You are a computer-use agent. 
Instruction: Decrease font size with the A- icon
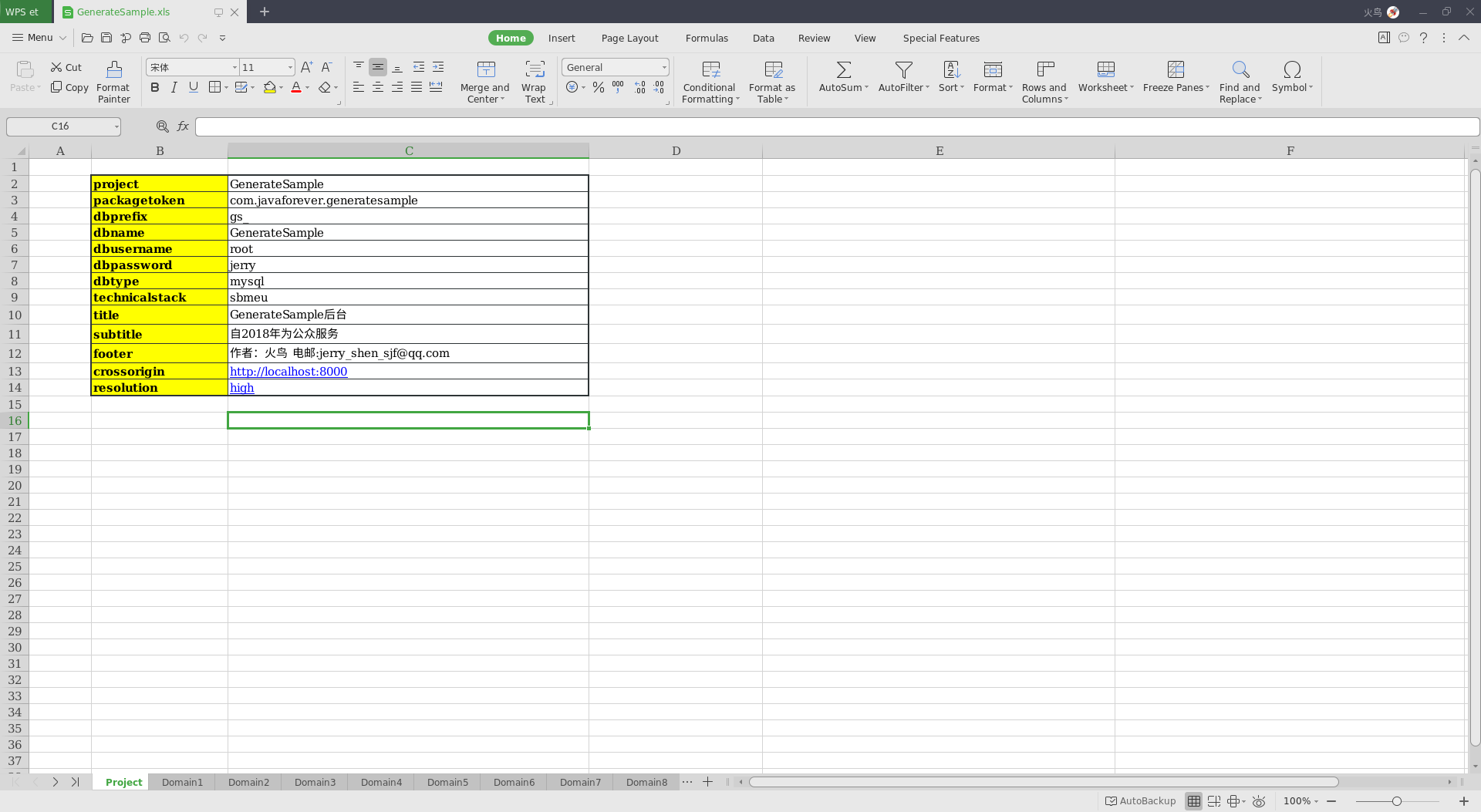point(327,67)
